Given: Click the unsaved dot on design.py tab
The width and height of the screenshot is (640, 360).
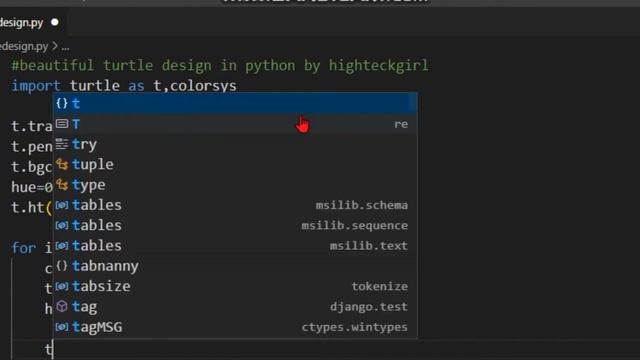Looking at the screenshot, I should tap(55, 22).
